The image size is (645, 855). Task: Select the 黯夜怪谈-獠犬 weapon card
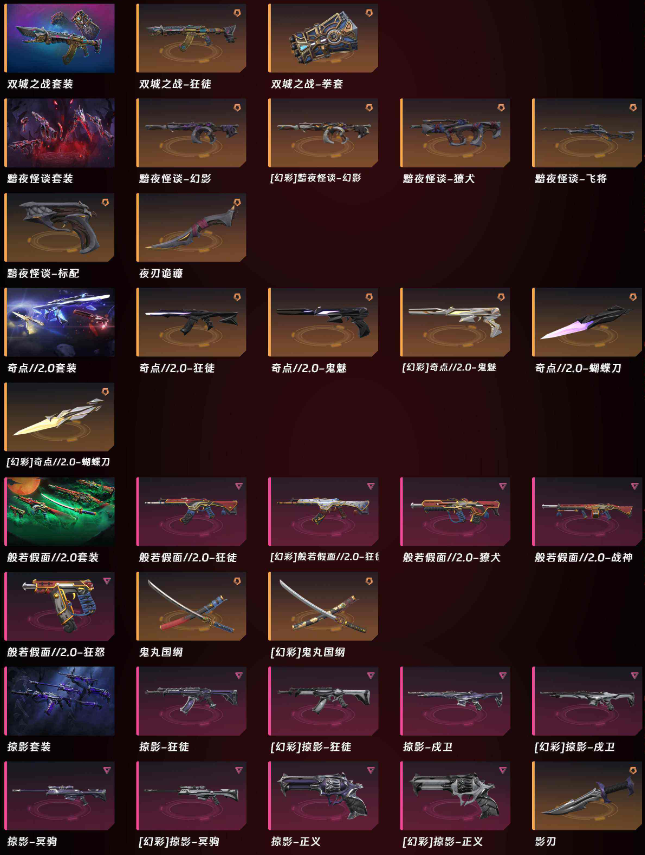tap(455, 133)
